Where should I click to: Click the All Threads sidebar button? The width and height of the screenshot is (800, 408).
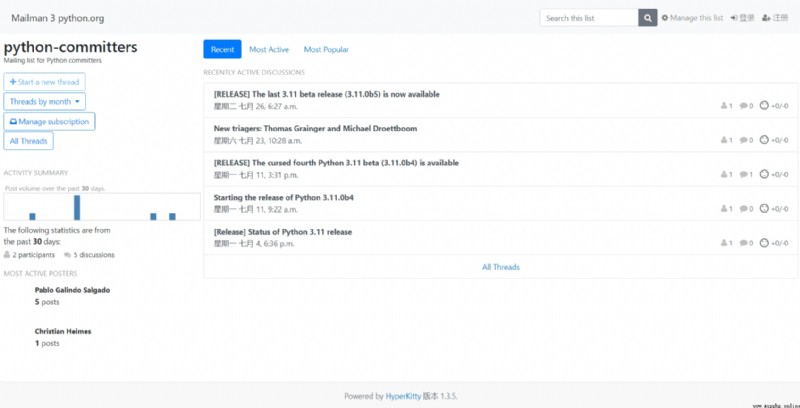point(28,141)
